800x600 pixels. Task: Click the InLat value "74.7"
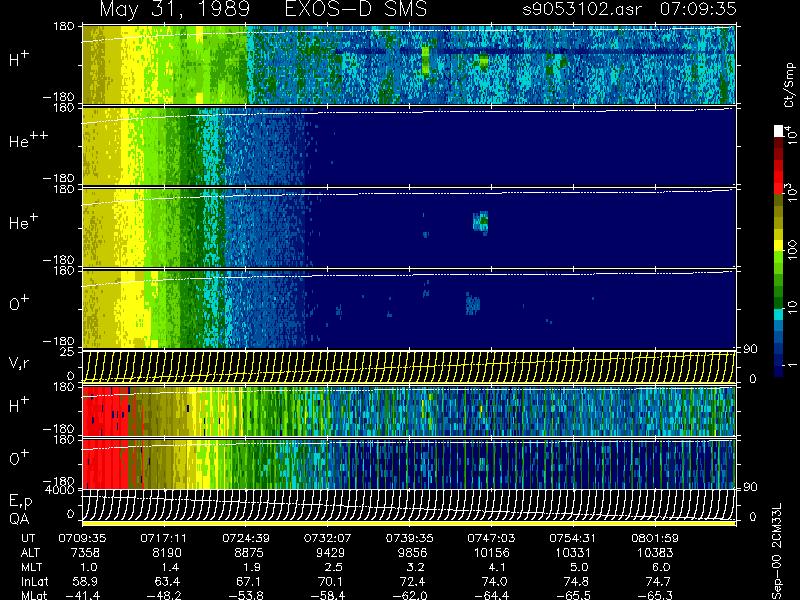658,582
